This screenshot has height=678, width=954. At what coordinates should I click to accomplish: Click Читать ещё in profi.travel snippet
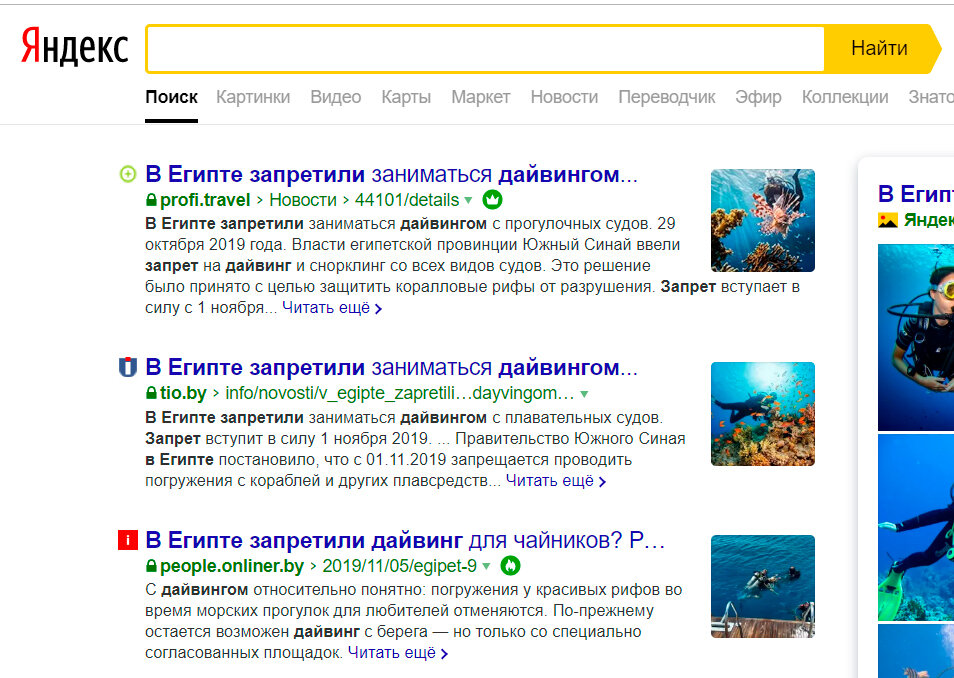(332, 308)
